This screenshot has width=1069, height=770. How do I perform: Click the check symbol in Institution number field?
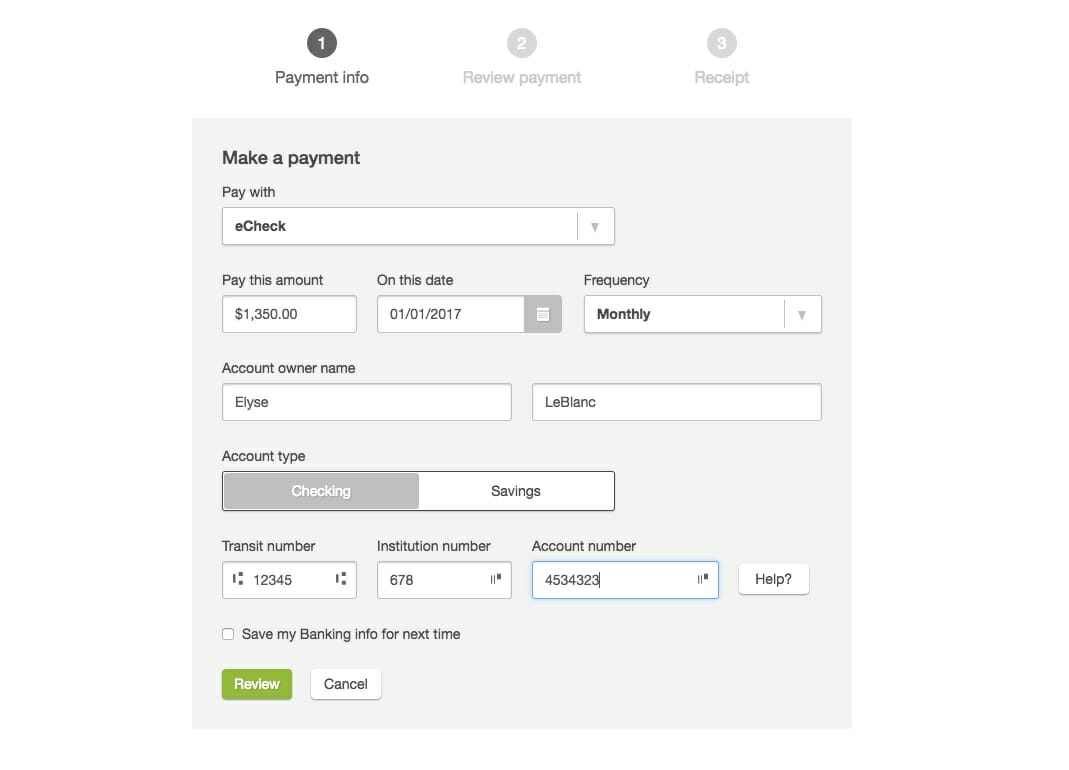(x=496, y=579)
